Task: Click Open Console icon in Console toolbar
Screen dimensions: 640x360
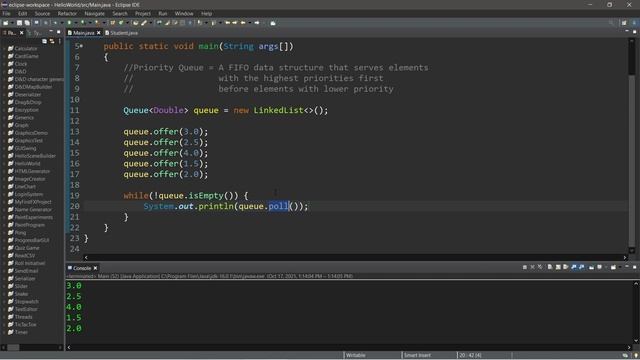Action: pyautogui.click(x=613, y=267)
